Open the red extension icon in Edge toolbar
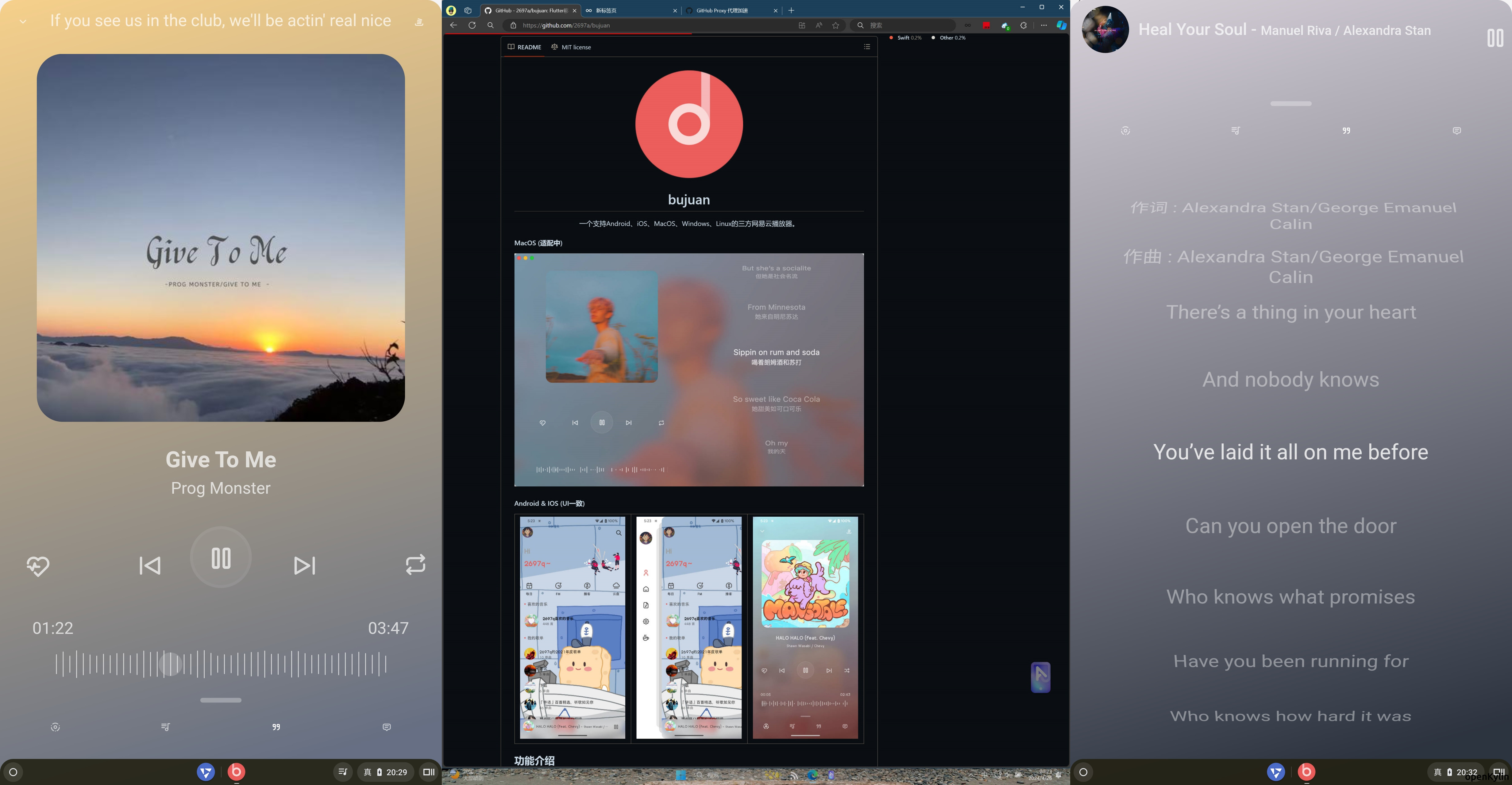 [x=987, y=25]
